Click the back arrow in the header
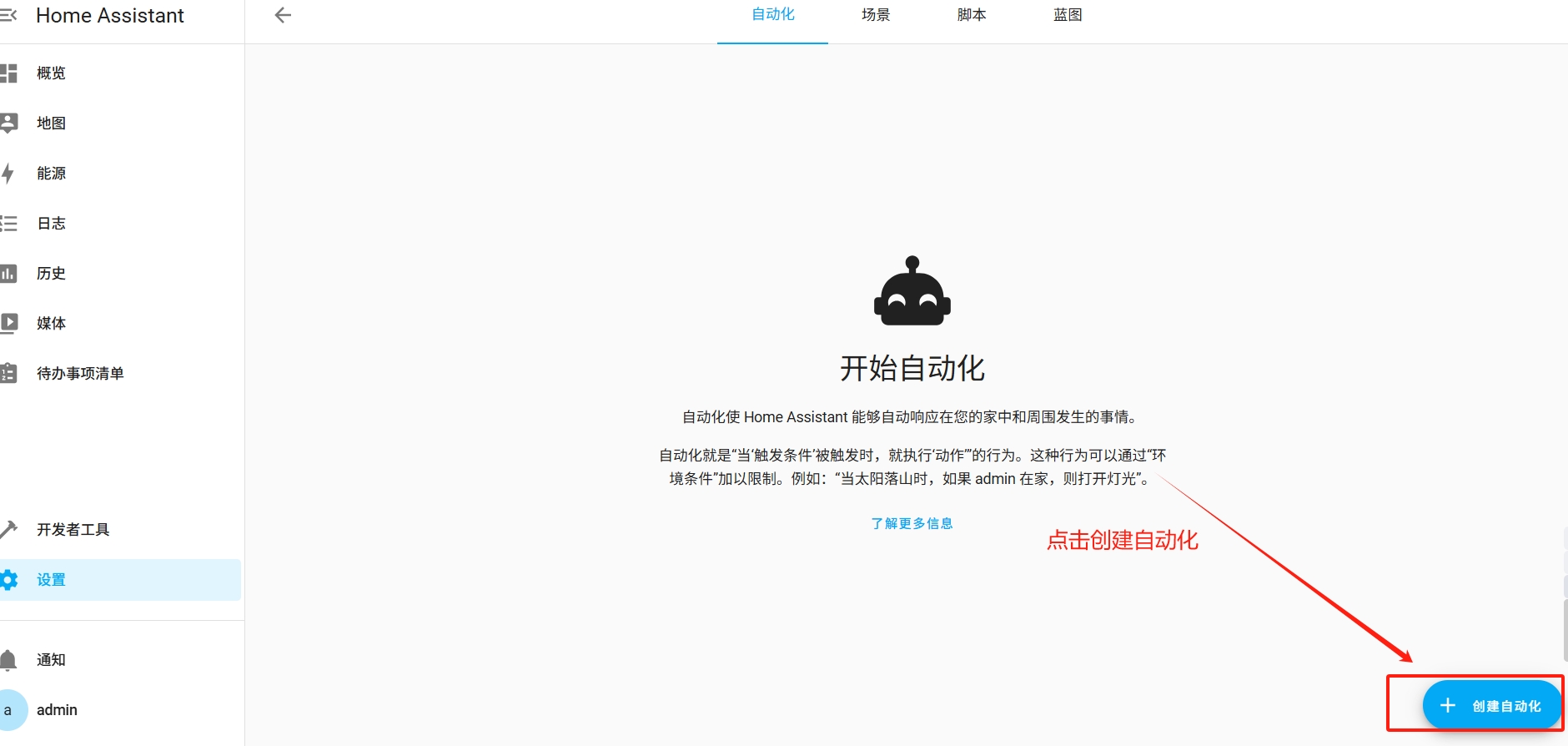 (283, 15)
